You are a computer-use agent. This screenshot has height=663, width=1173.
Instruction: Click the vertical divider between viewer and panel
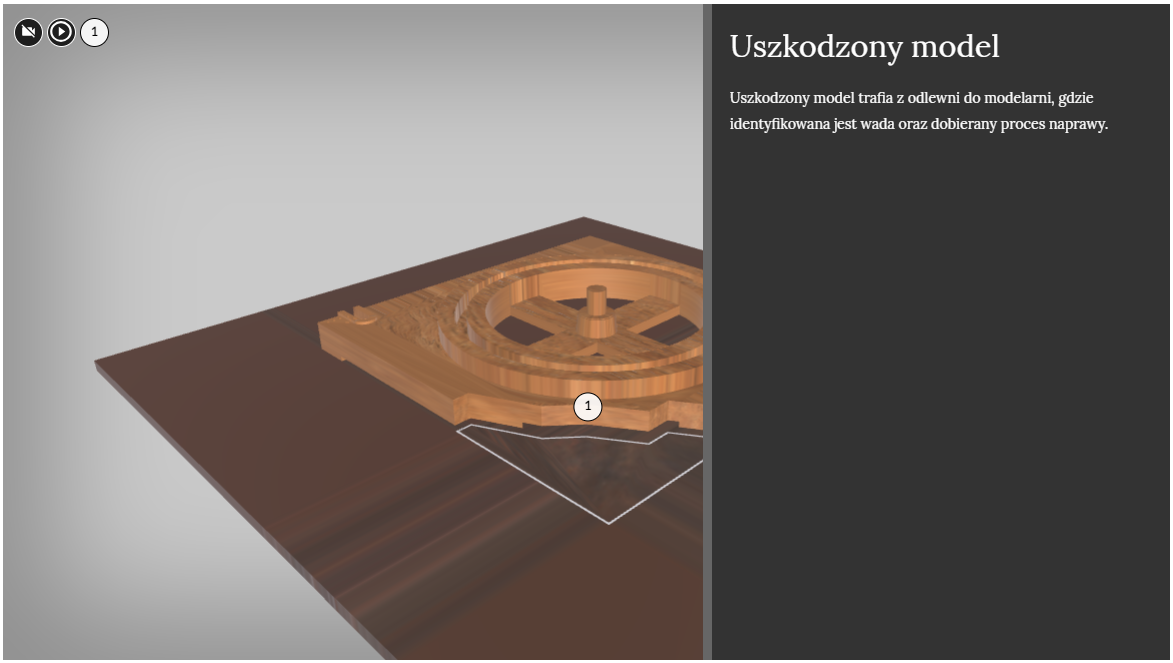(x=707, y=330)
